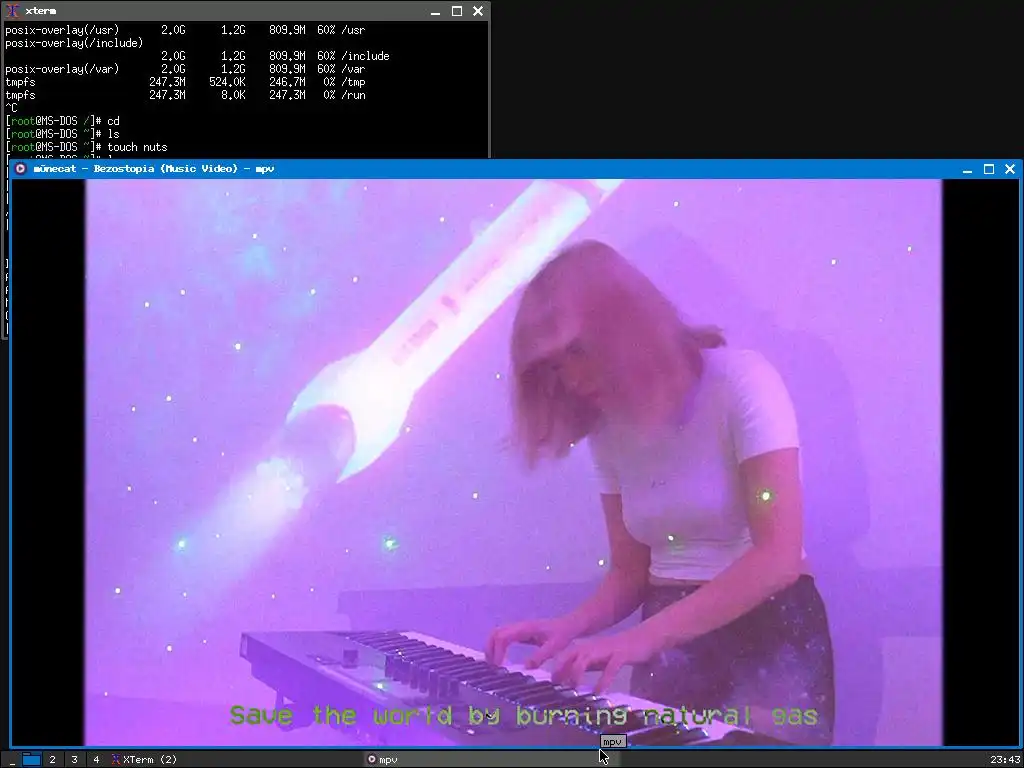Viewport: 1024px width, 768px height.
Task: Click the xterm window menu icon
Action: [12, 11]
